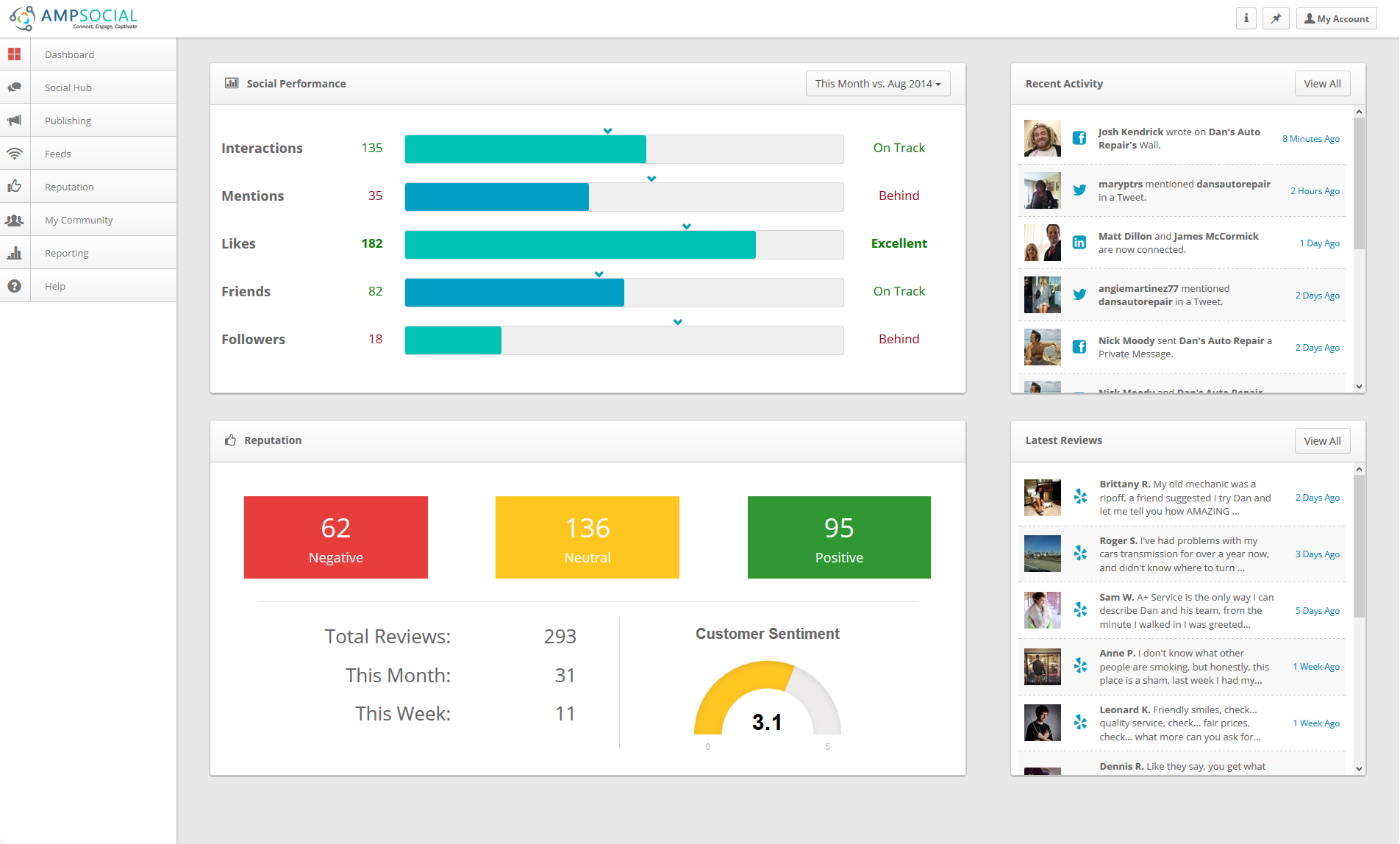Click the 8 Minutes Ago timestamp link
The width and height of the screenshot is (1400, 844).
pos(1311,139)
